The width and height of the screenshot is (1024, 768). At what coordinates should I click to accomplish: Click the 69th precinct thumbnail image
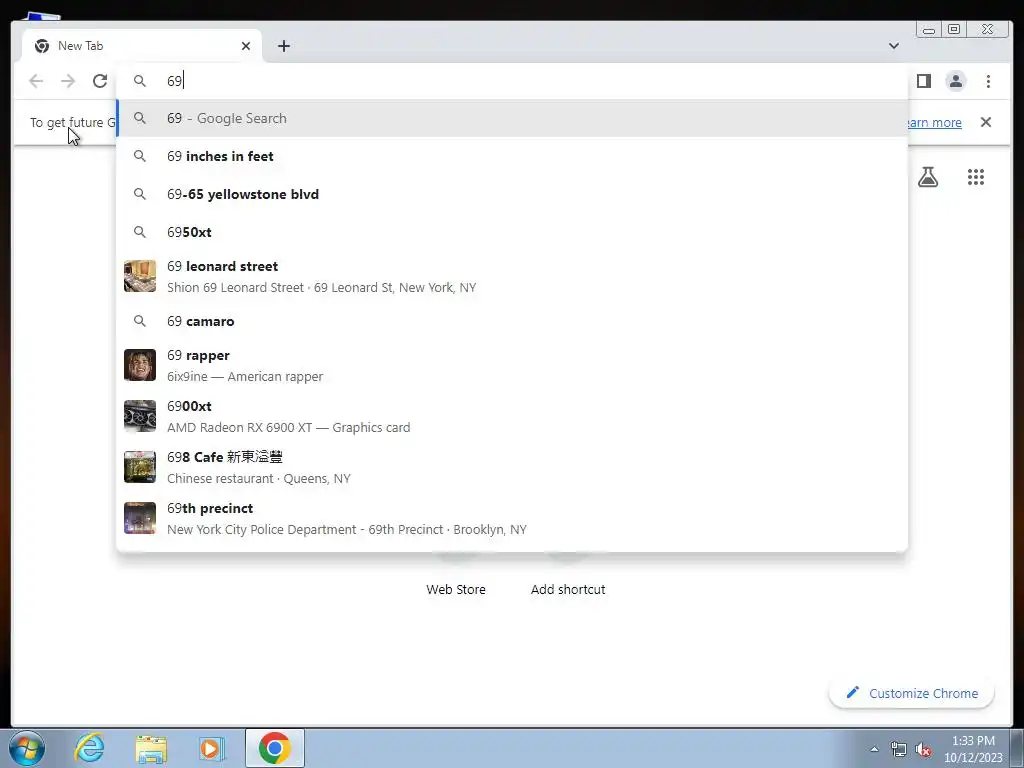coord(140,518)
